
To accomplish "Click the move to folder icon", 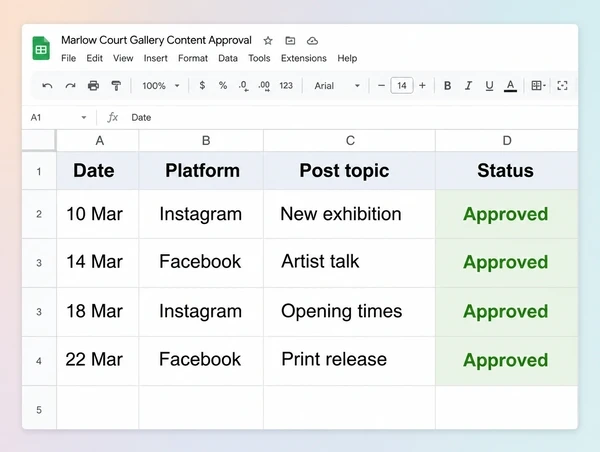I will pos(290,40).
